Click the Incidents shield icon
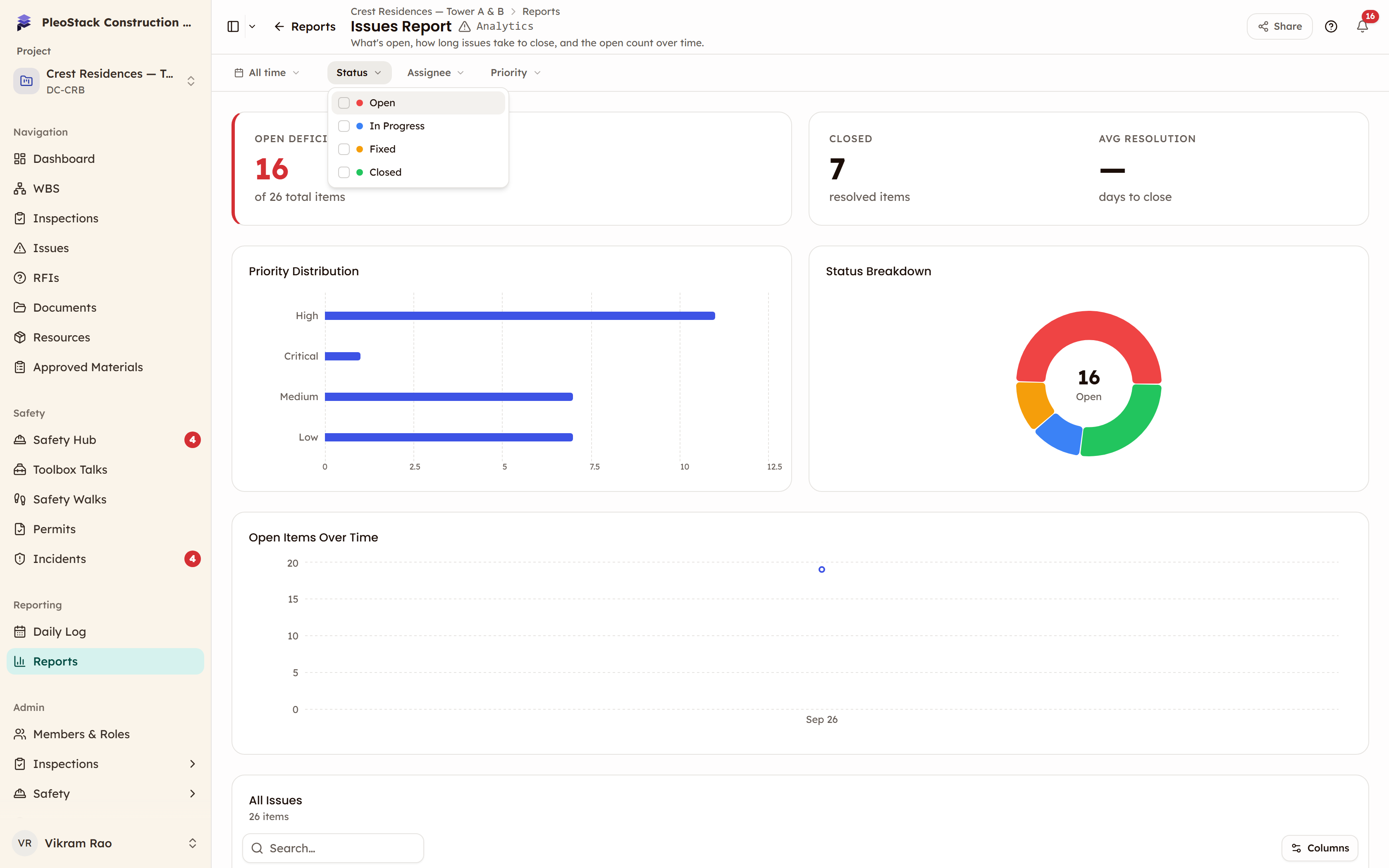Screen dimensions: 1389x868 click(20, 559)
